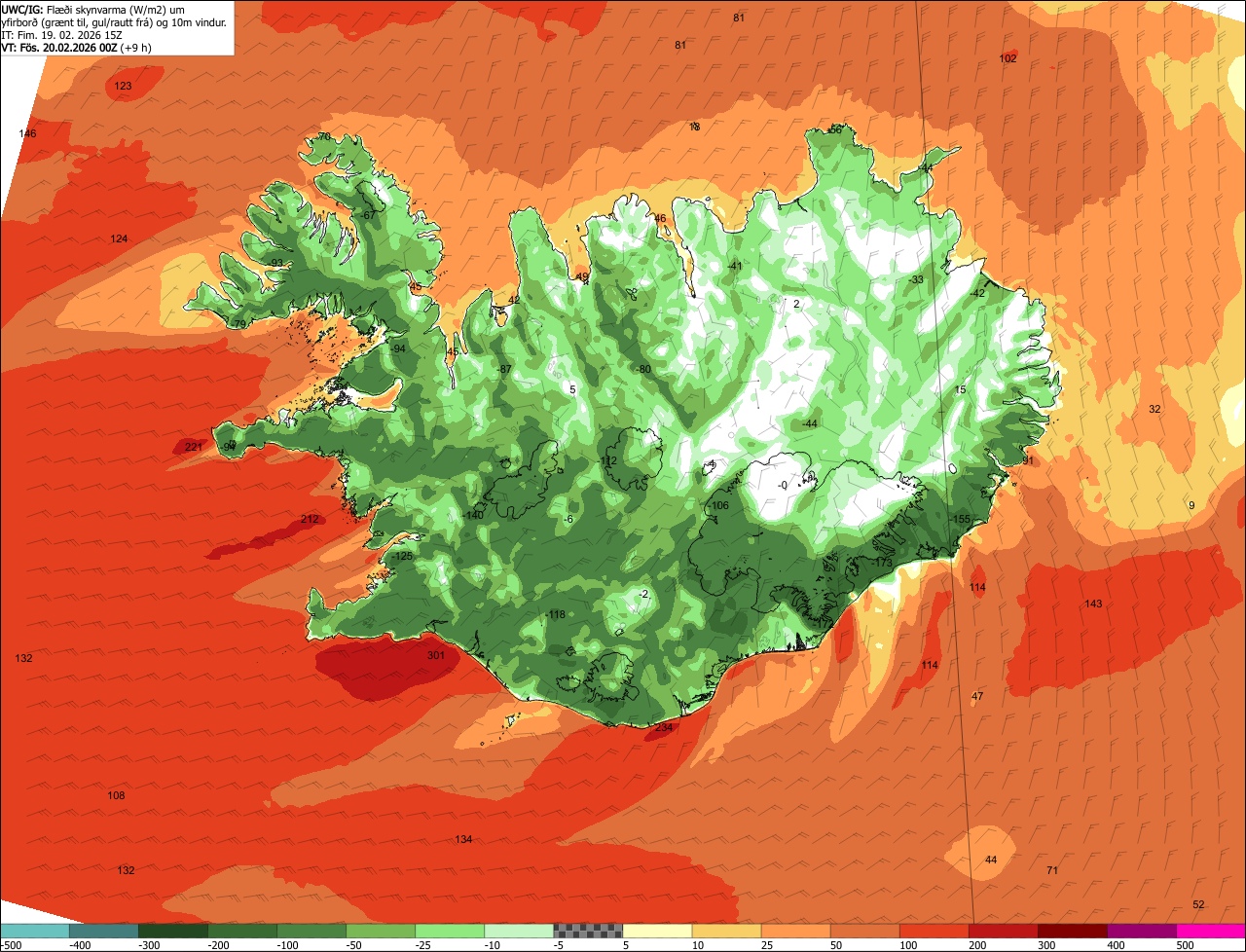Viewport: 1246px width, 952px height.
Task: Click the '-106' value in the highlands
Action: coord(718,505)
